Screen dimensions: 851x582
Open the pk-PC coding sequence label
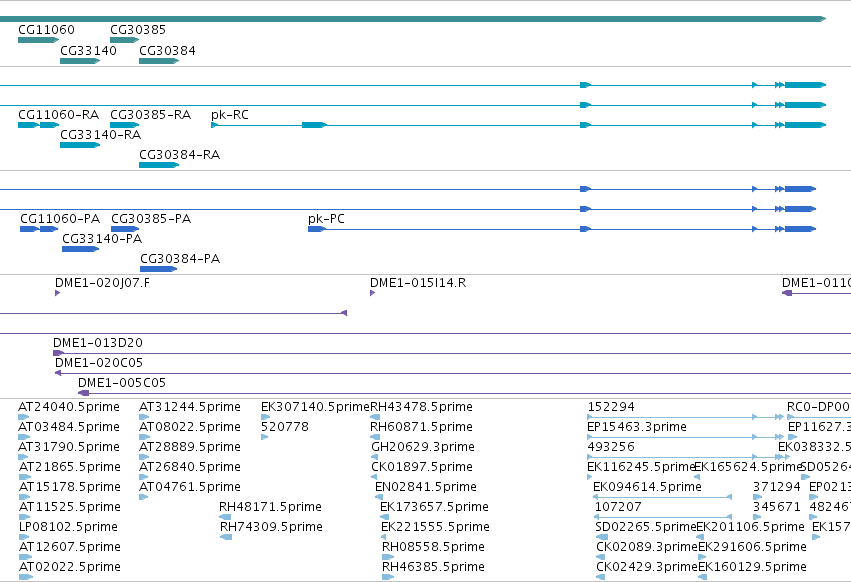pos(326,219)
